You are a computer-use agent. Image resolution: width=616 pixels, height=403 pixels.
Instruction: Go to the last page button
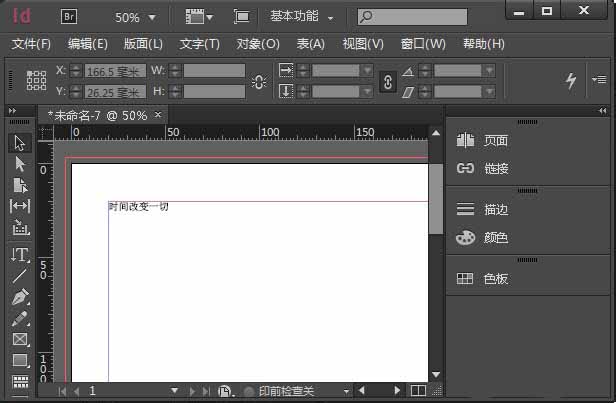pyautogui.click(x=206, y=391)
